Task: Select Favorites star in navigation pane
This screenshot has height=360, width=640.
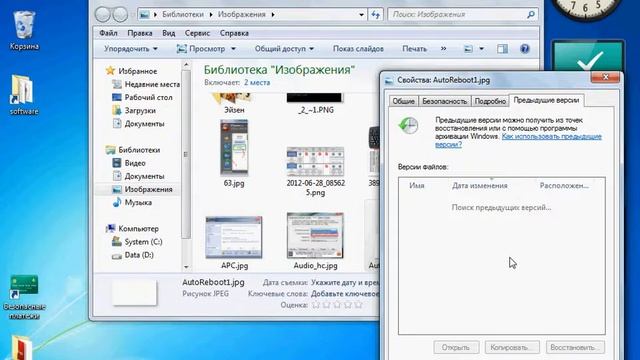Action: (110, 71)
